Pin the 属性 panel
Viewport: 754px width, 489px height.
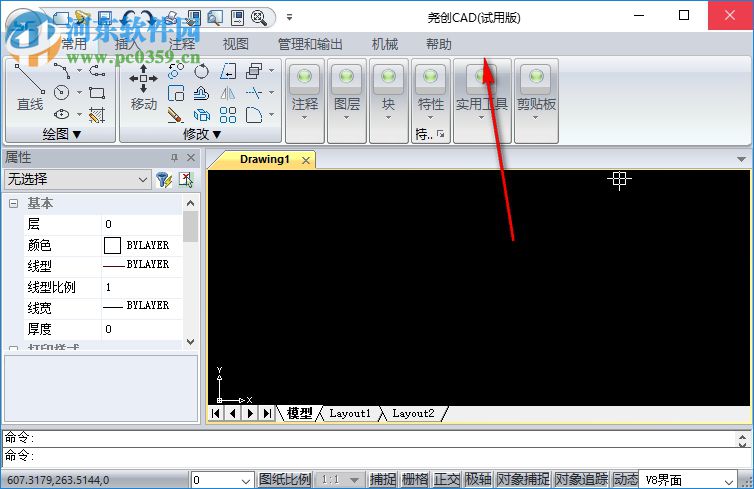(x=174, y=157)
